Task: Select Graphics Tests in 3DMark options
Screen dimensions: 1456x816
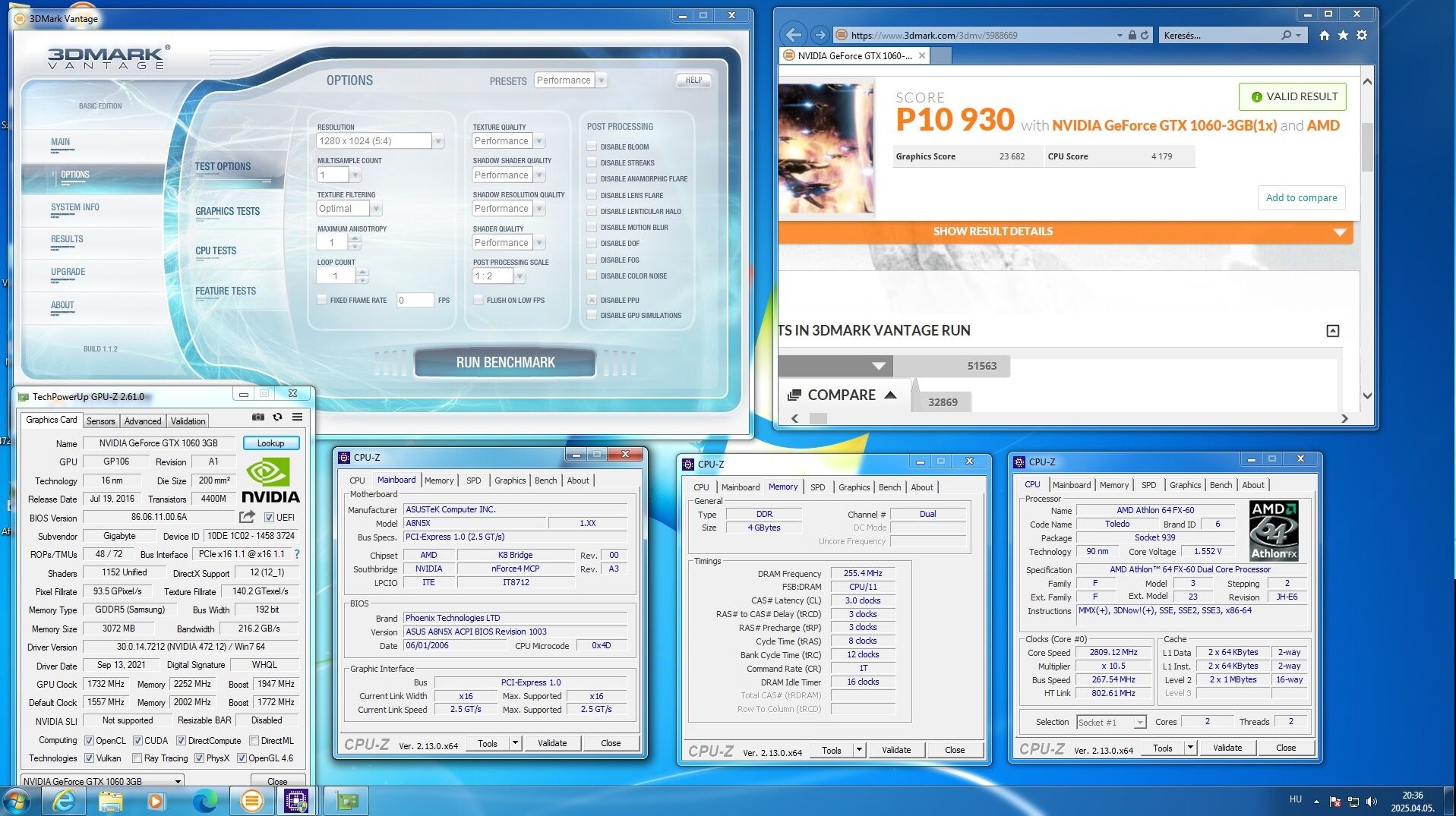Action: point(227,212)
